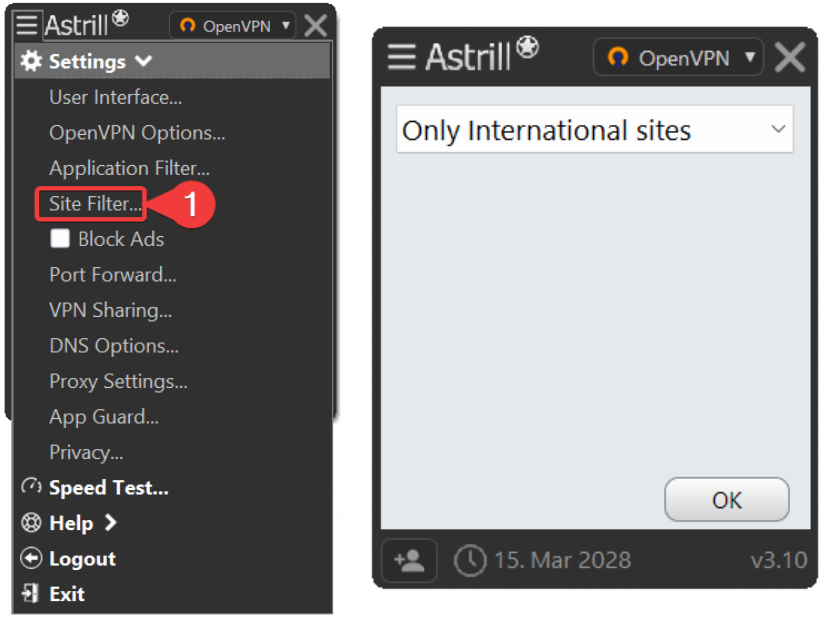Click Settings gear icon in left menu
The width and height of the screenshot is (826, 619).
pos(31,61)
